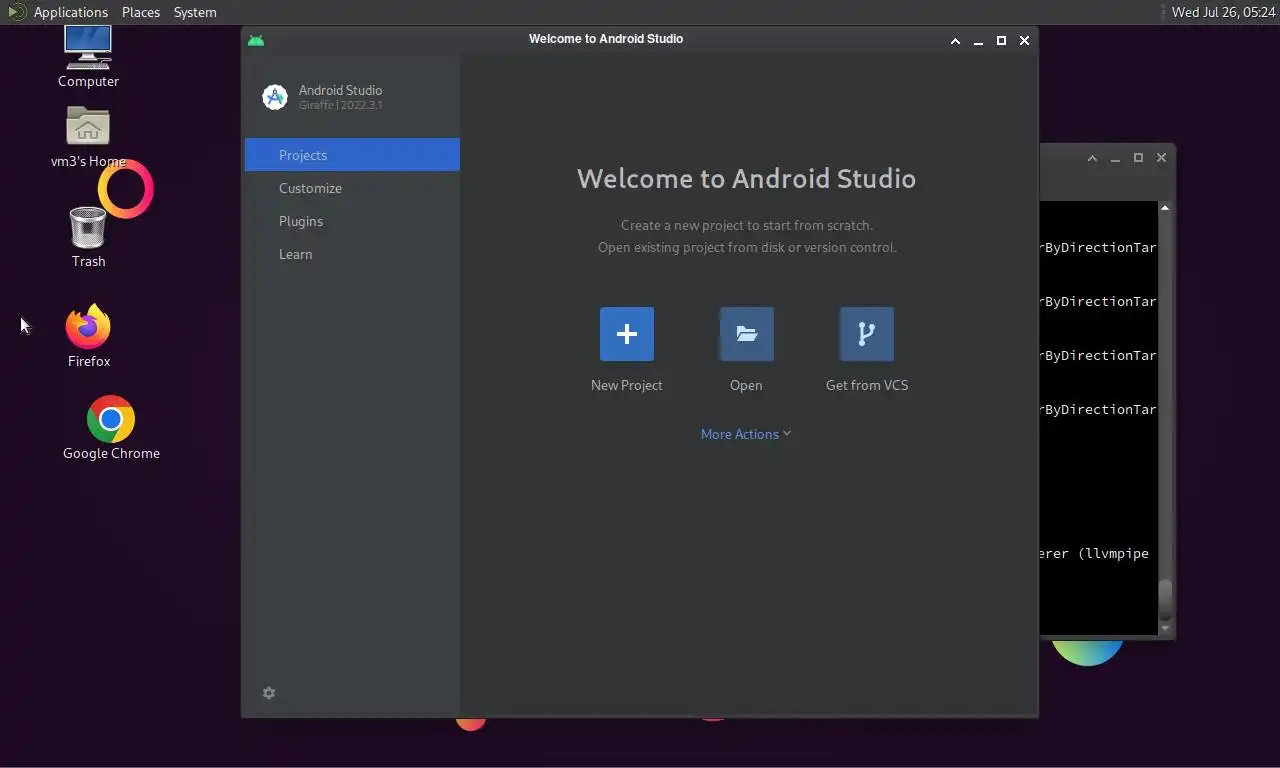
Task: Open the Places menu
Action: coord(141,12)
